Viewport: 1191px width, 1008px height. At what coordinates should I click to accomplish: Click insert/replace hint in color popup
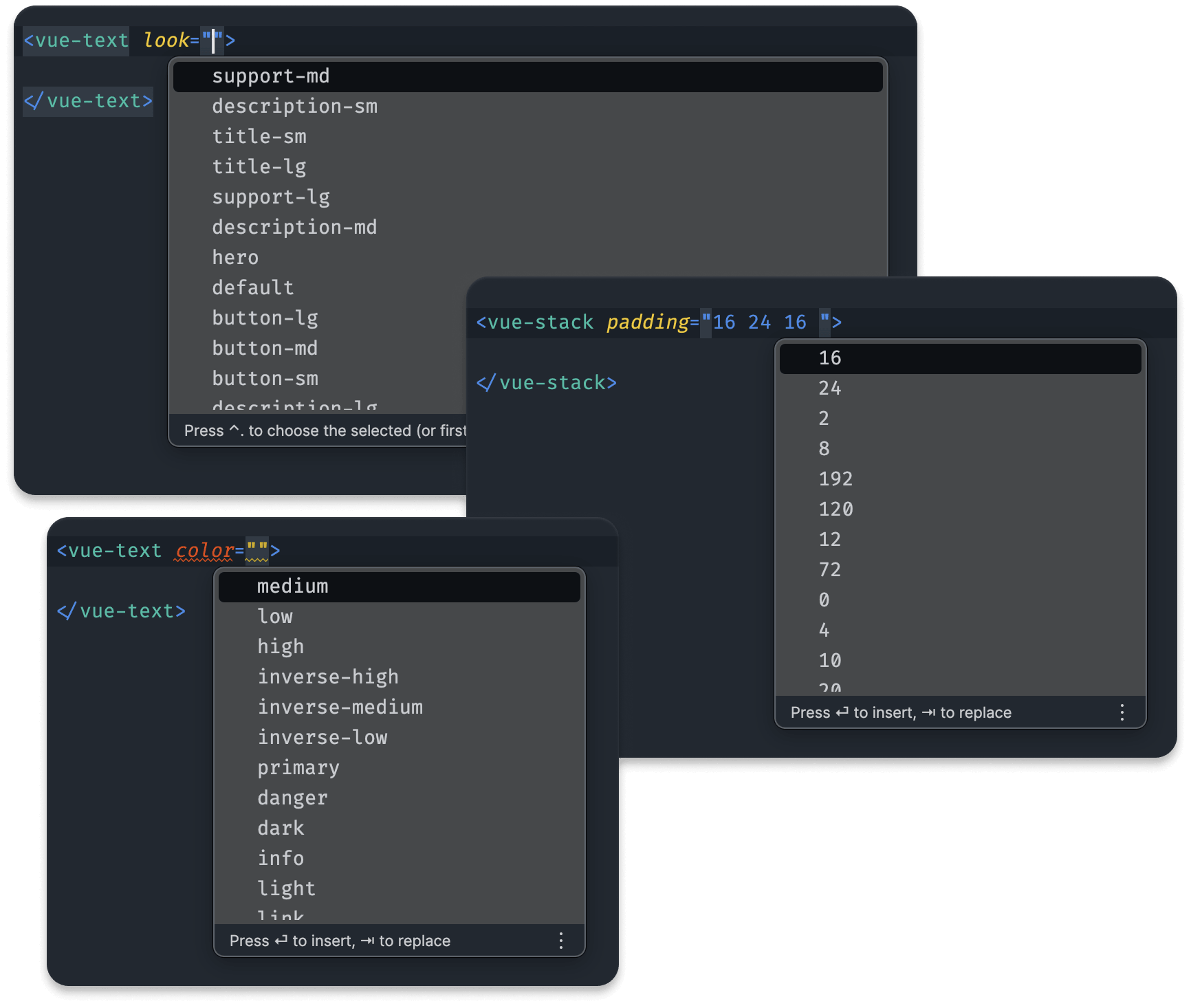pyautogui.click(x=340, y=941)
